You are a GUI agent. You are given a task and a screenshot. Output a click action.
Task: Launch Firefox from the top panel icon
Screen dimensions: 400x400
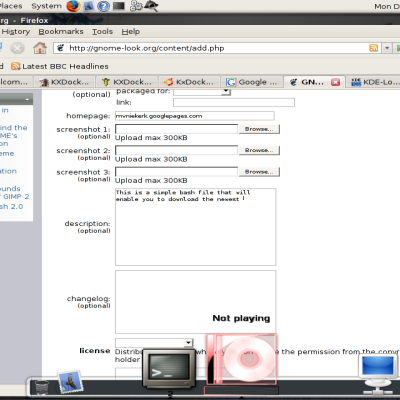(73, 6)
